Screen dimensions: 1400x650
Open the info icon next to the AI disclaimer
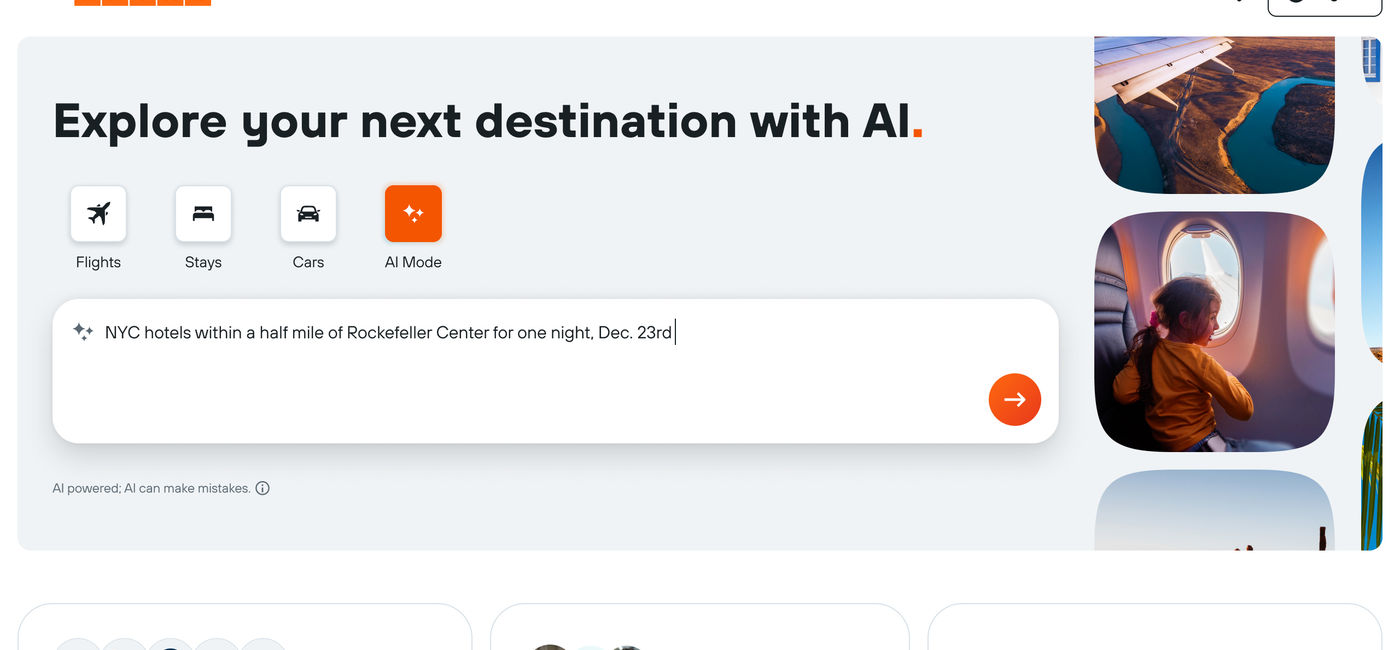262,487
